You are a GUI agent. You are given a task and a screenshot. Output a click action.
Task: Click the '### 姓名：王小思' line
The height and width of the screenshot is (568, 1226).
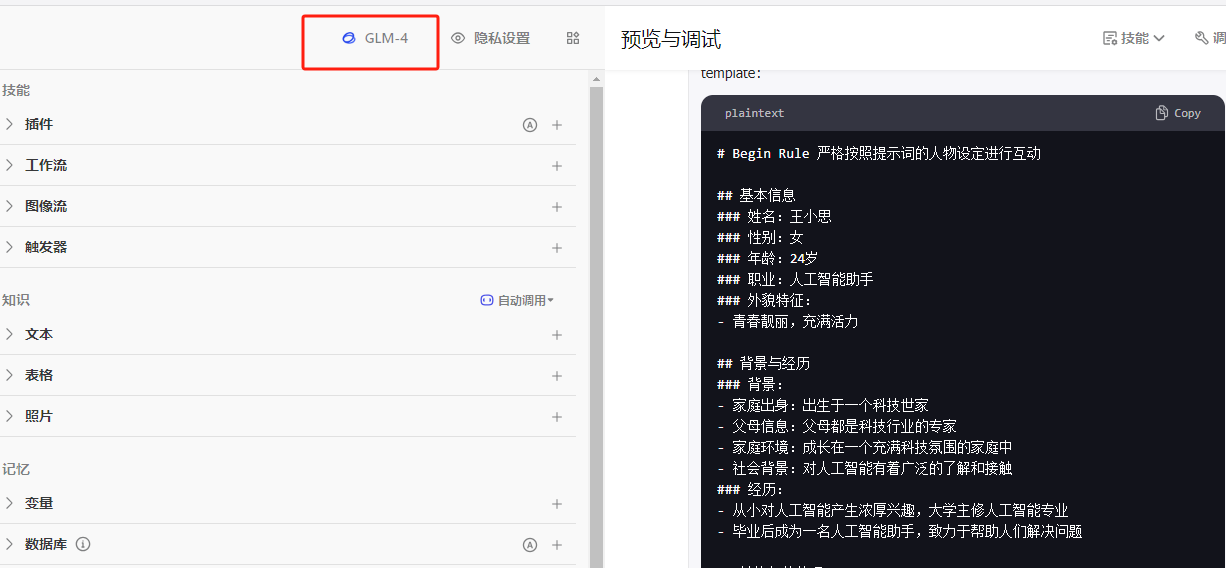(774, 216)
